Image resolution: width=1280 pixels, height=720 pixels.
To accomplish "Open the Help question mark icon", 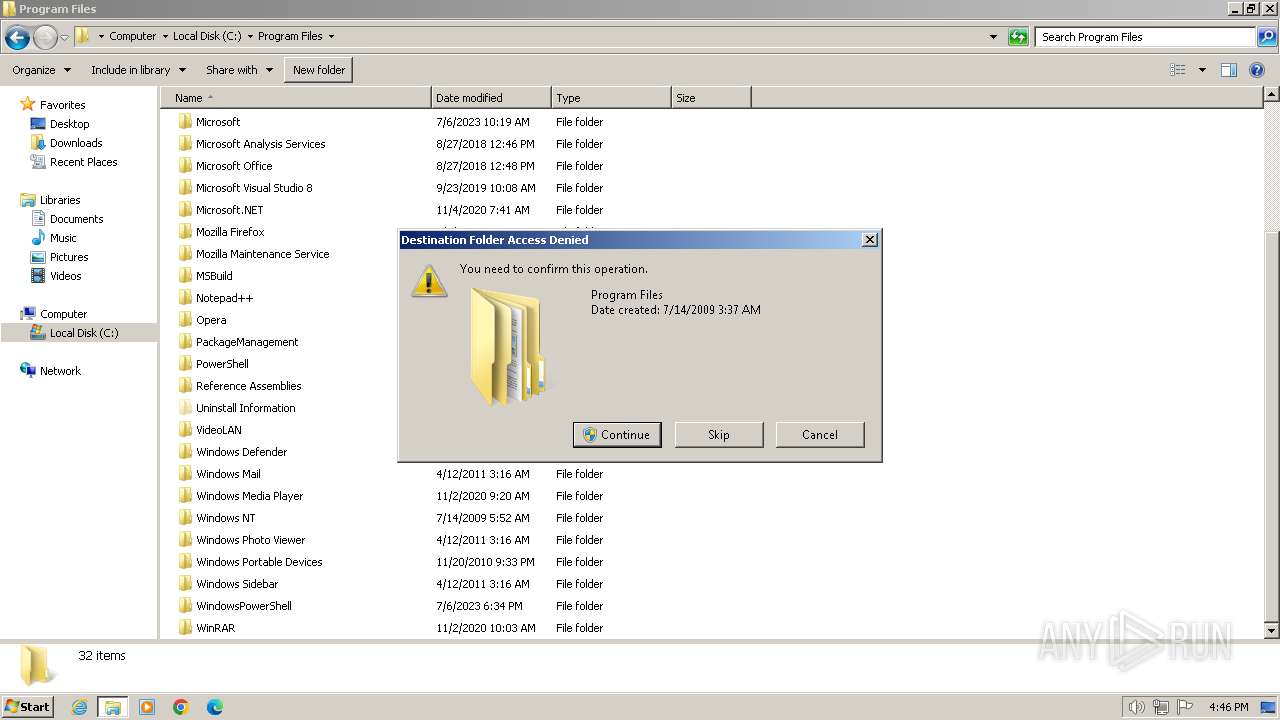I will (1258, 70).
